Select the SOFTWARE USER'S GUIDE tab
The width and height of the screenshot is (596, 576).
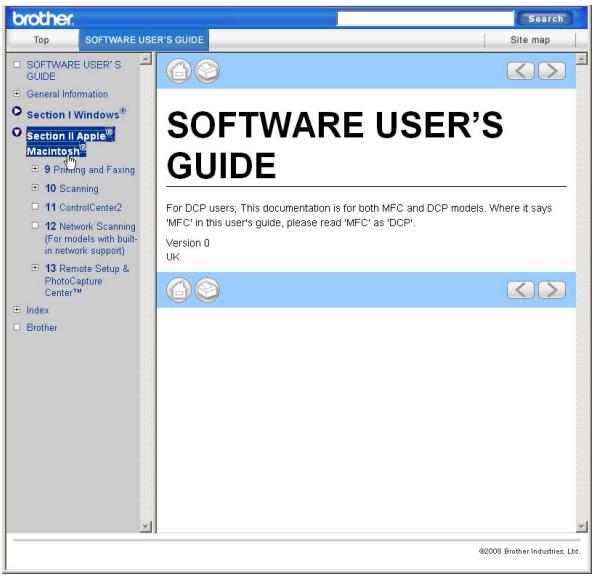pos(144,40)
